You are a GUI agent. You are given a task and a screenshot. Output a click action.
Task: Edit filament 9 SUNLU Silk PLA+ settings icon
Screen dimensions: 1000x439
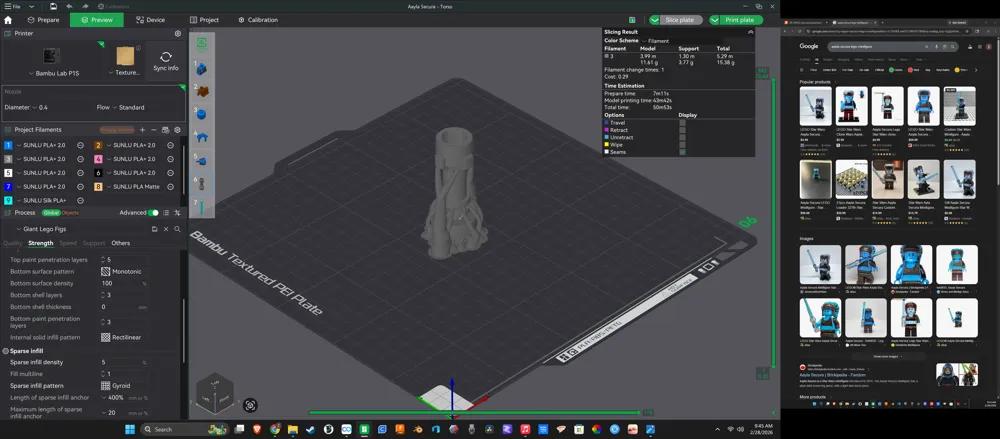pos(80,200)
